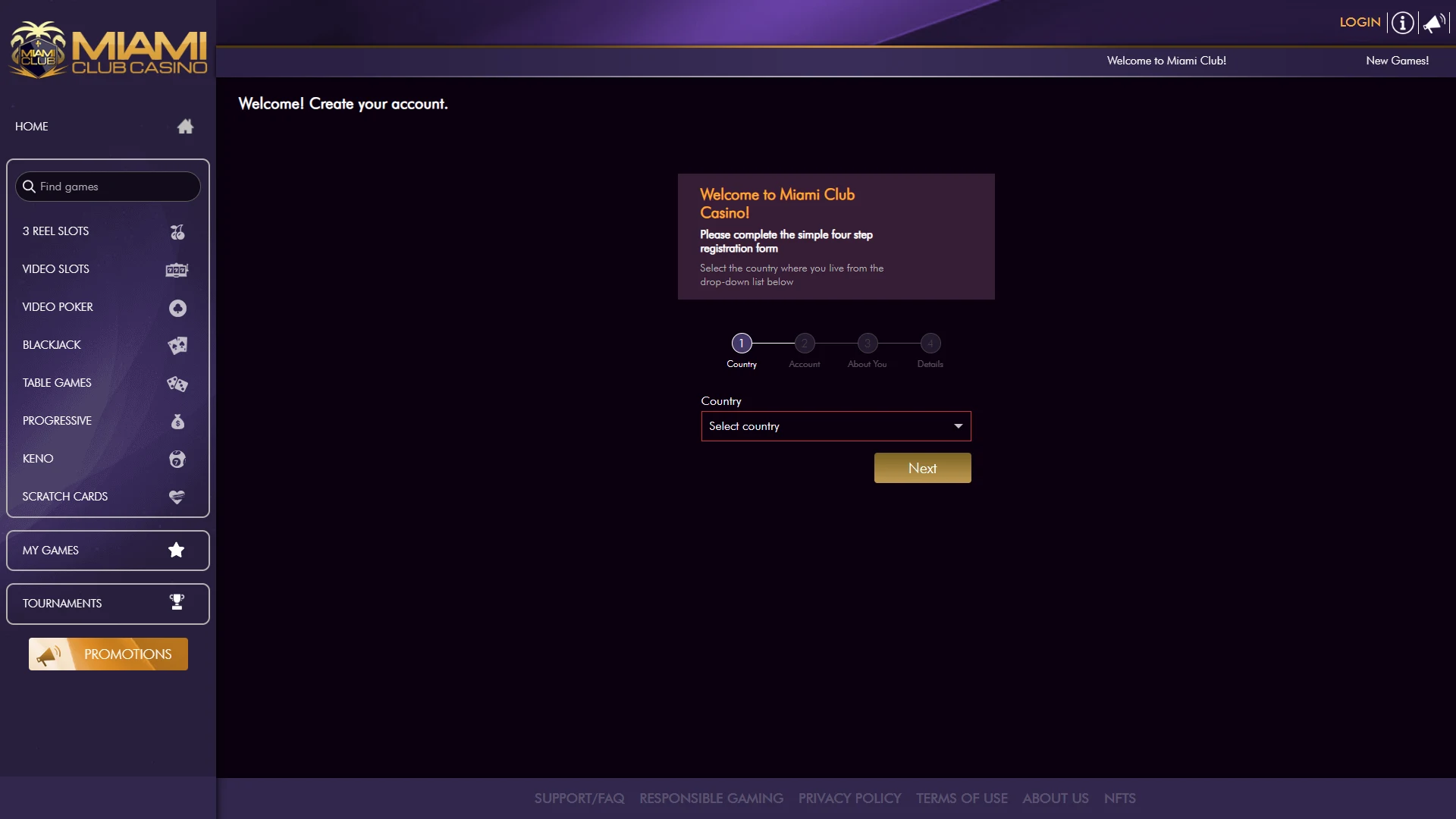Image resolution: width=1456 pixels, height=819 pixels.
Task: Click the Table Games dice icon
Action: coord(177,384)
